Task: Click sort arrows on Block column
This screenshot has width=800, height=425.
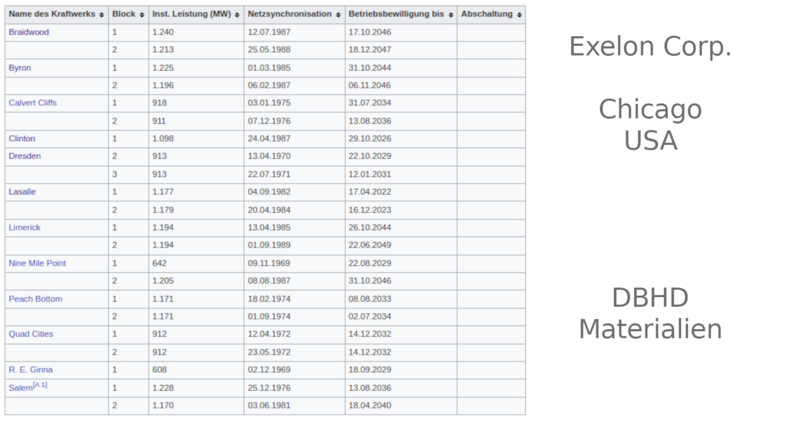Action: tap(141, 15)
